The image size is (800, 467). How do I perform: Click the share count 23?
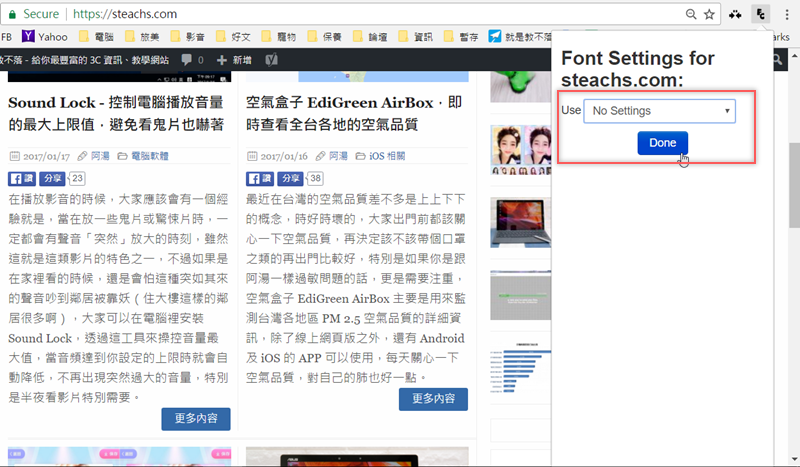(x=77, y=178)
